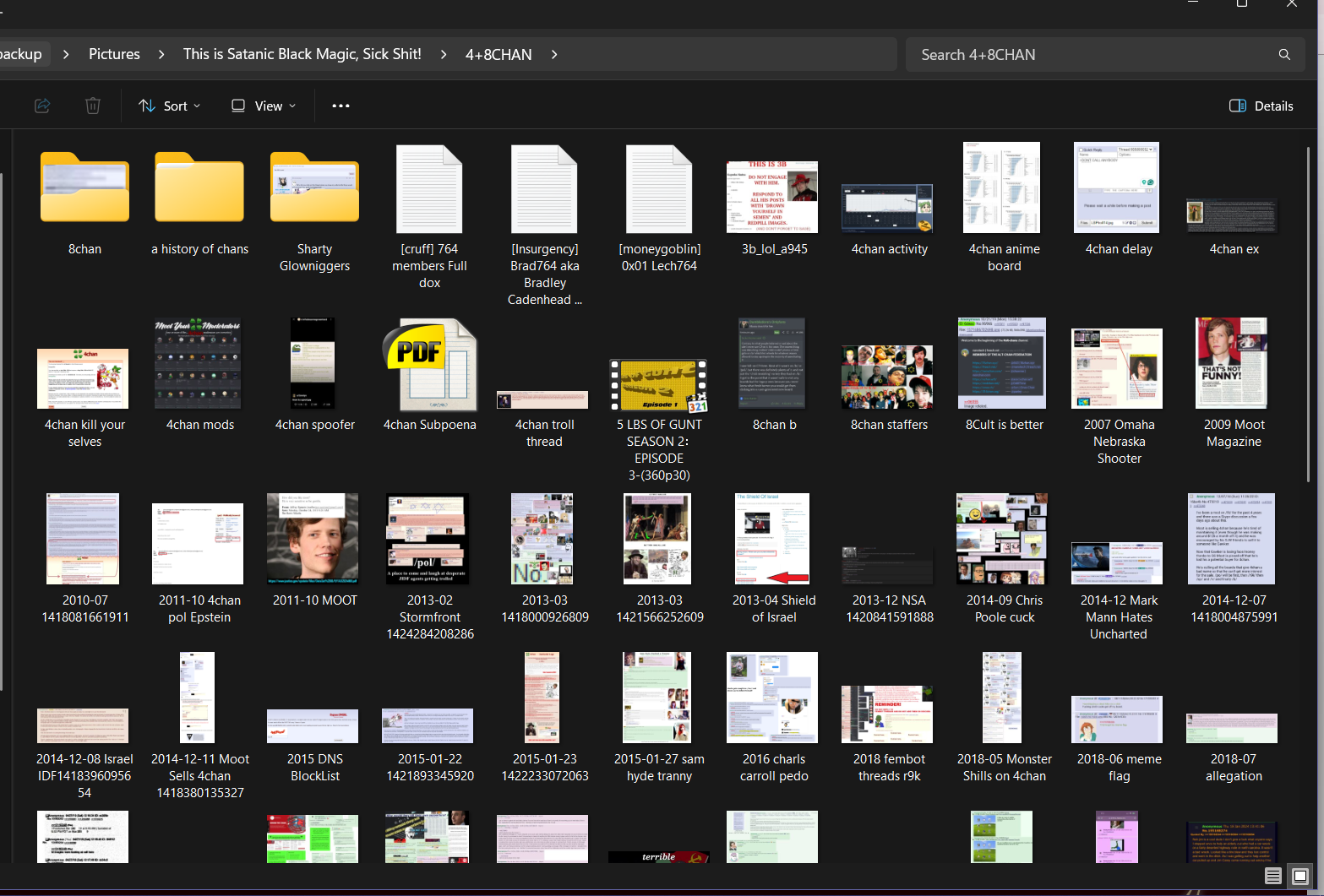Select the file name '2007 Omaha Nebraska Shooter'
Screen dimensions: 1324x896
point(1119,442)
